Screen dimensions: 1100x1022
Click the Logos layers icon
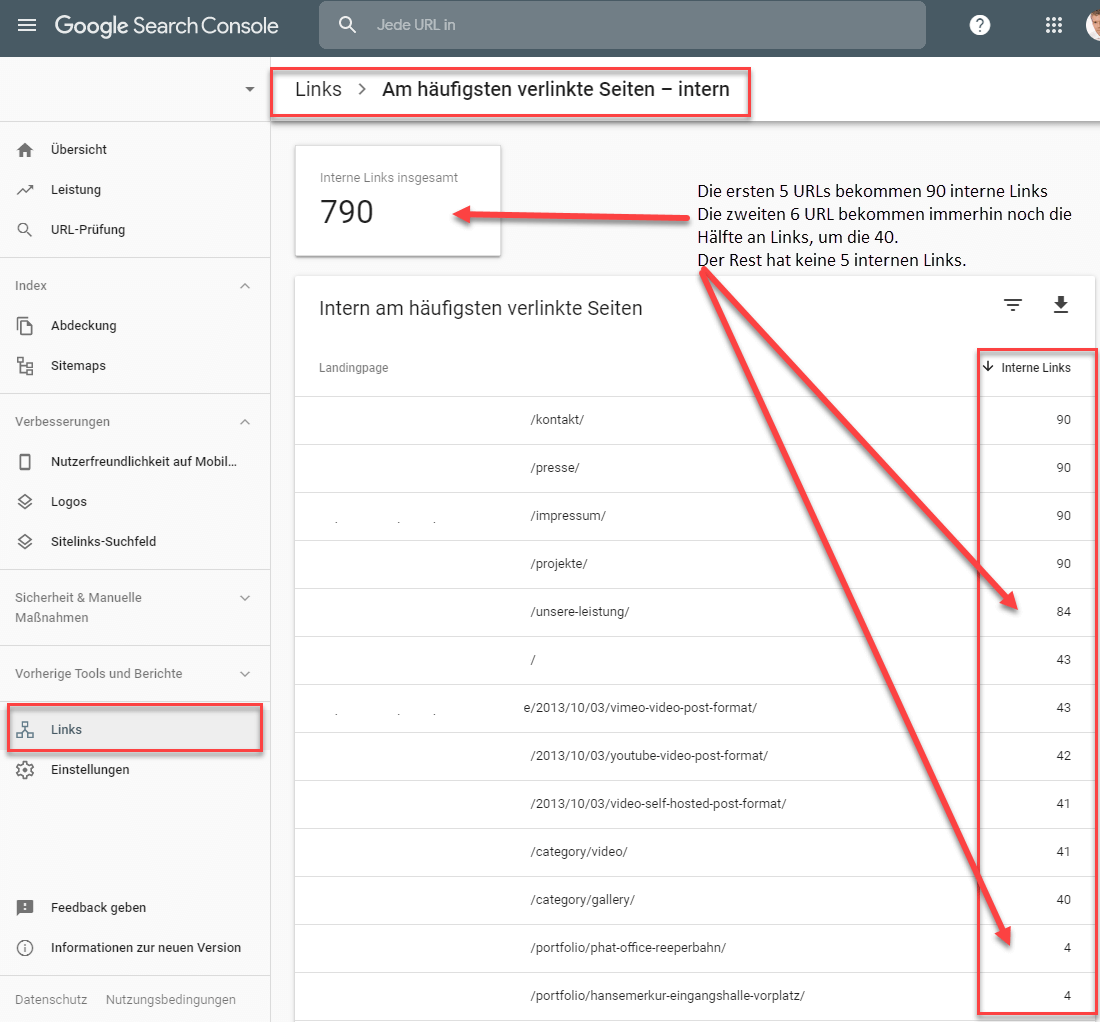tap(25, 502)
